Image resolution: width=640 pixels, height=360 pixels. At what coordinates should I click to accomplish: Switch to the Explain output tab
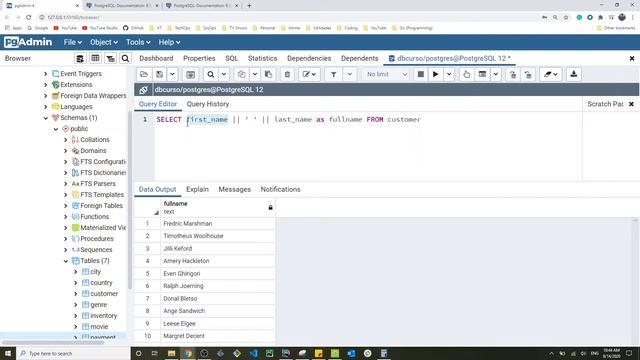(x=197, y=189)
